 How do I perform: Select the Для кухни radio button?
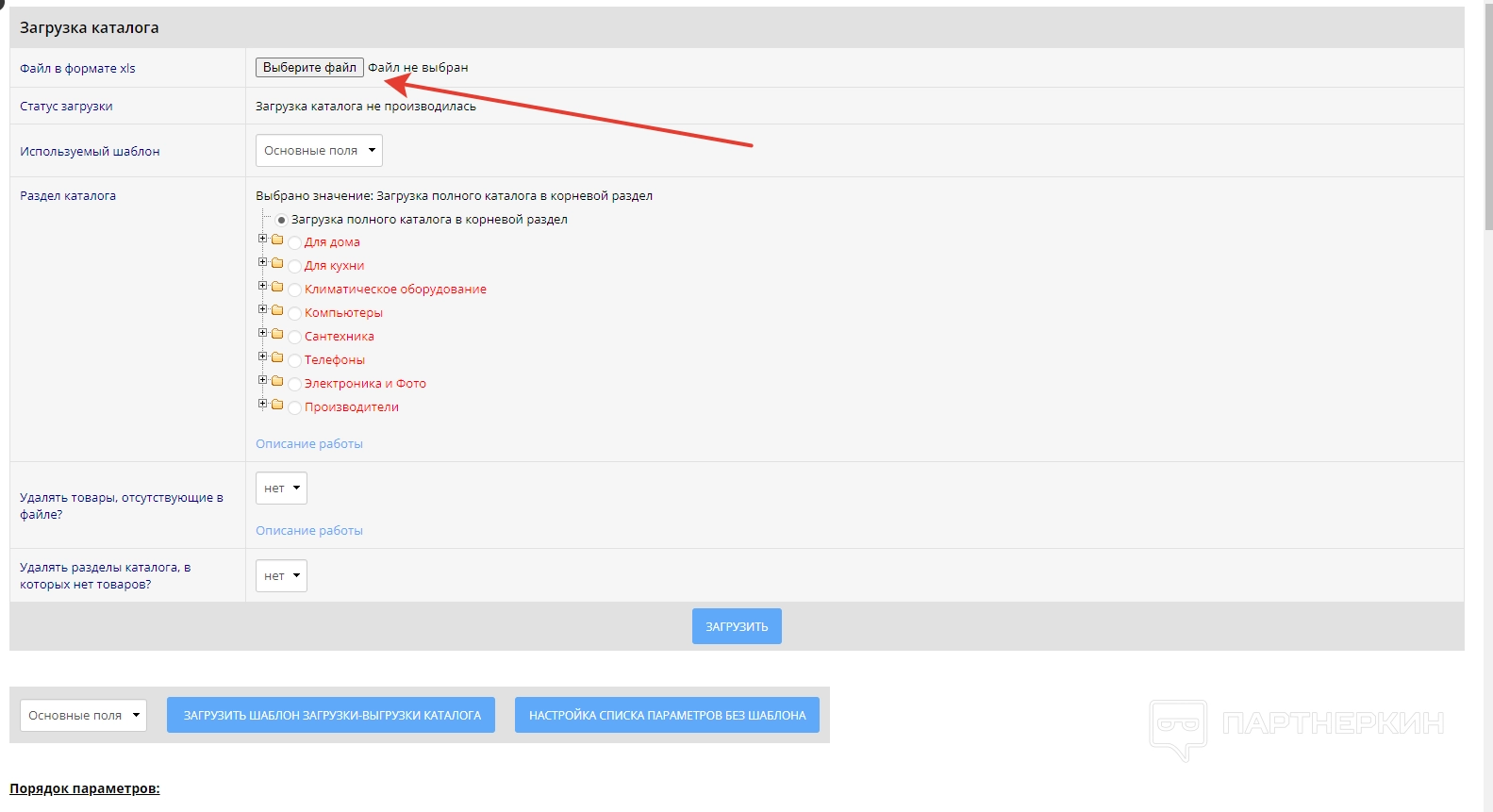click(295, 267)
